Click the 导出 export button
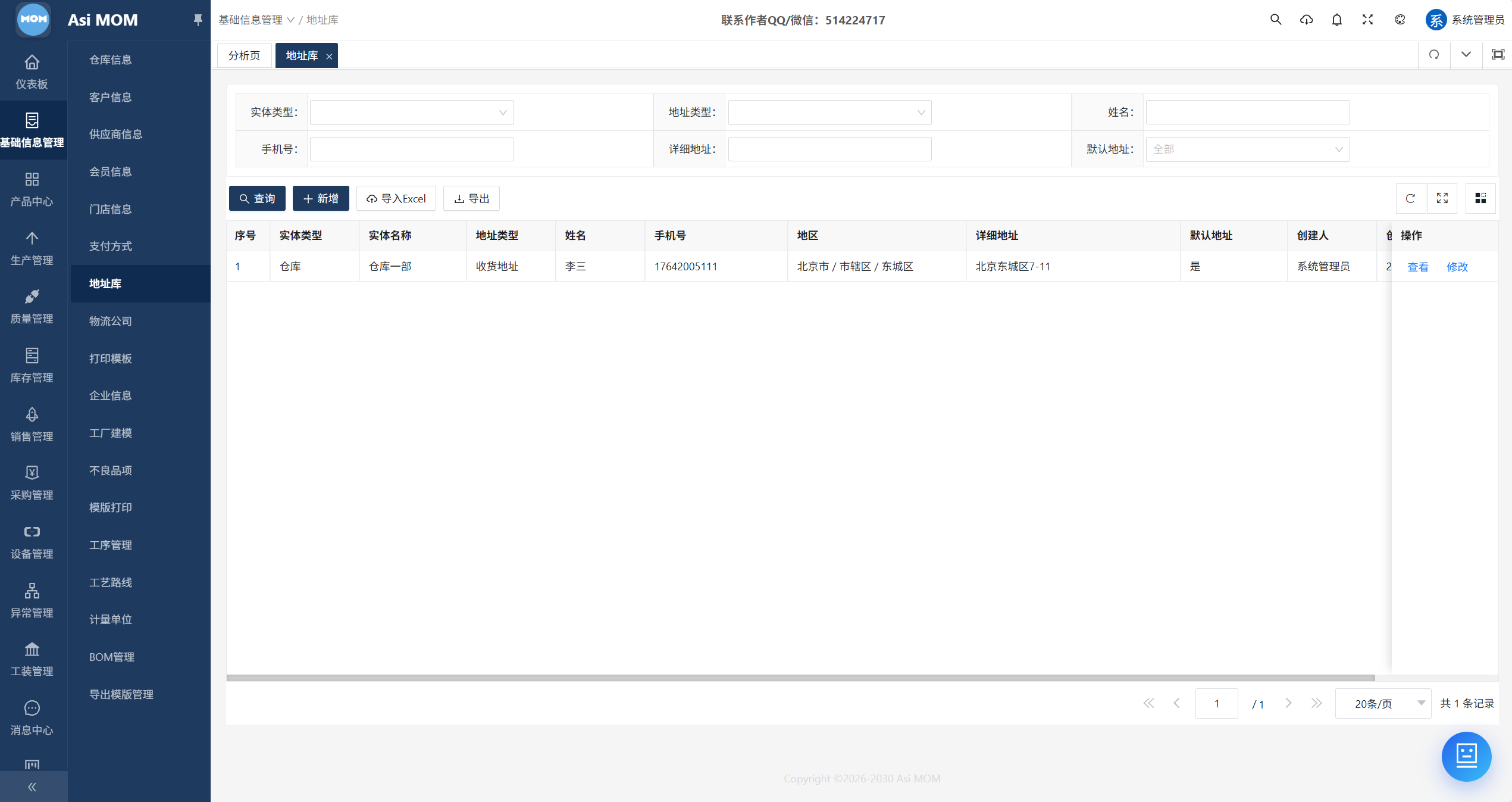Screen dimensions: 1512x802 471,198
